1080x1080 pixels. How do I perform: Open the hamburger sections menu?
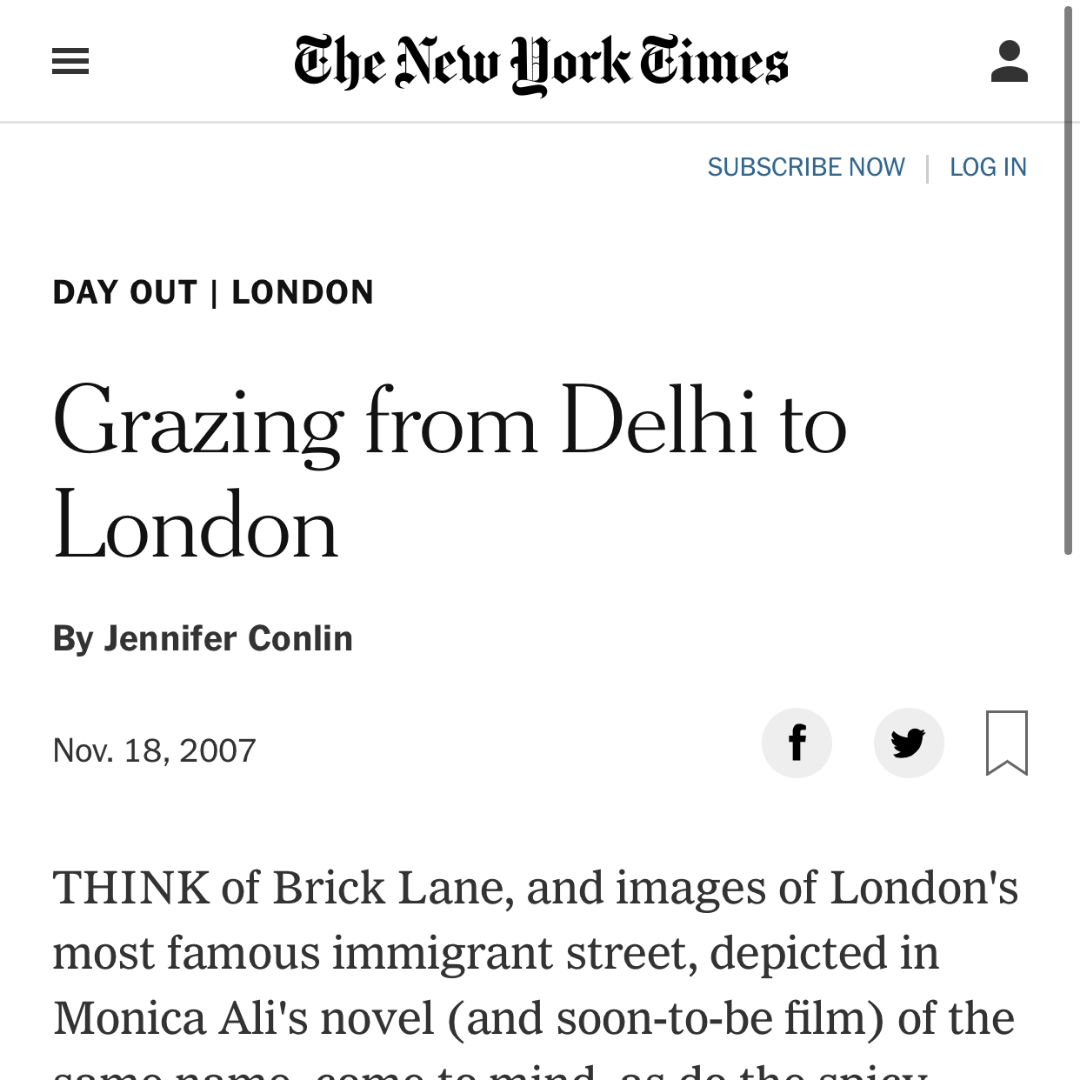click(x=70, y=61)
